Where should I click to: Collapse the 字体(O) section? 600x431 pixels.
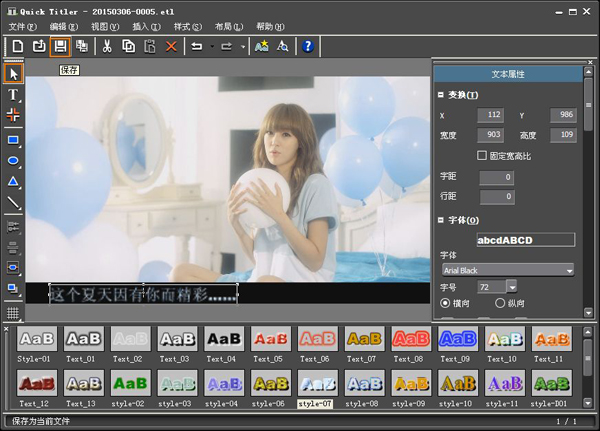[441, 220]
